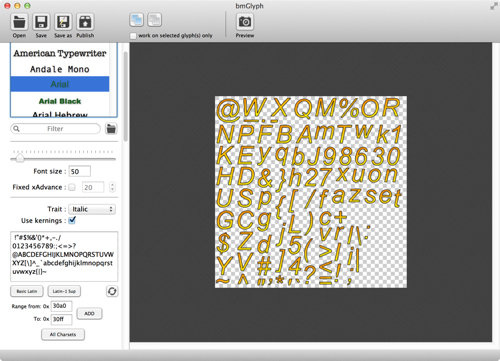Click the Basic Latin button

tap(27, 291)
